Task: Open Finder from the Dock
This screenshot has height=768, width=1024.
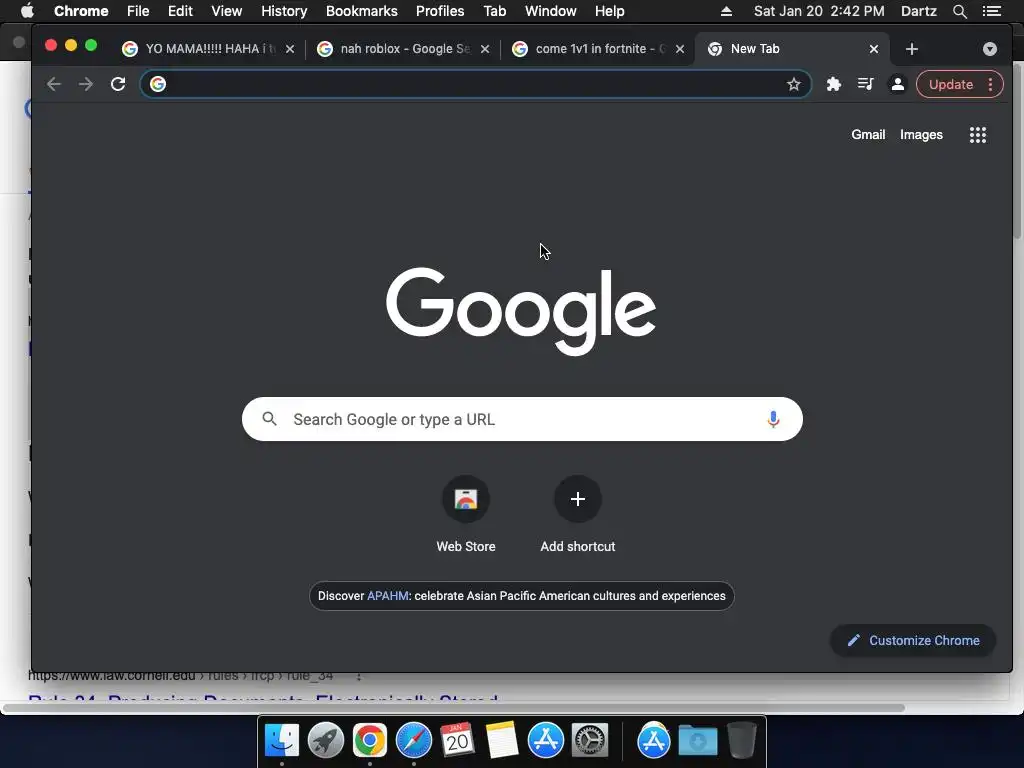Action: (x=282, y=741)
